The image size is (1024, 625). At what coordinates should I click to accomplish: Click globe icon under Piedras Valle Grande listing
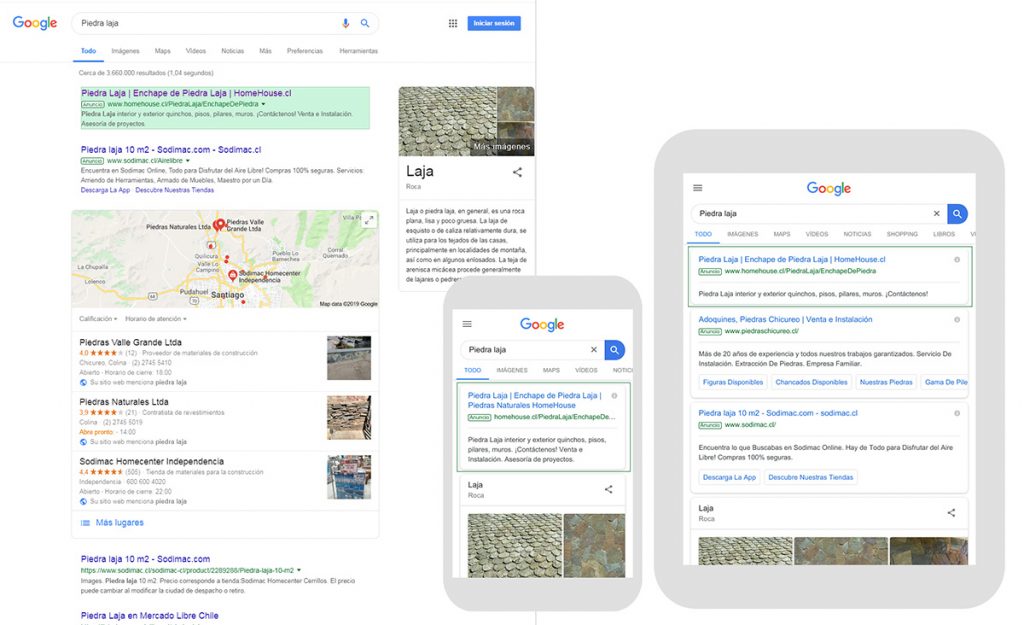(x=83, y=383)
